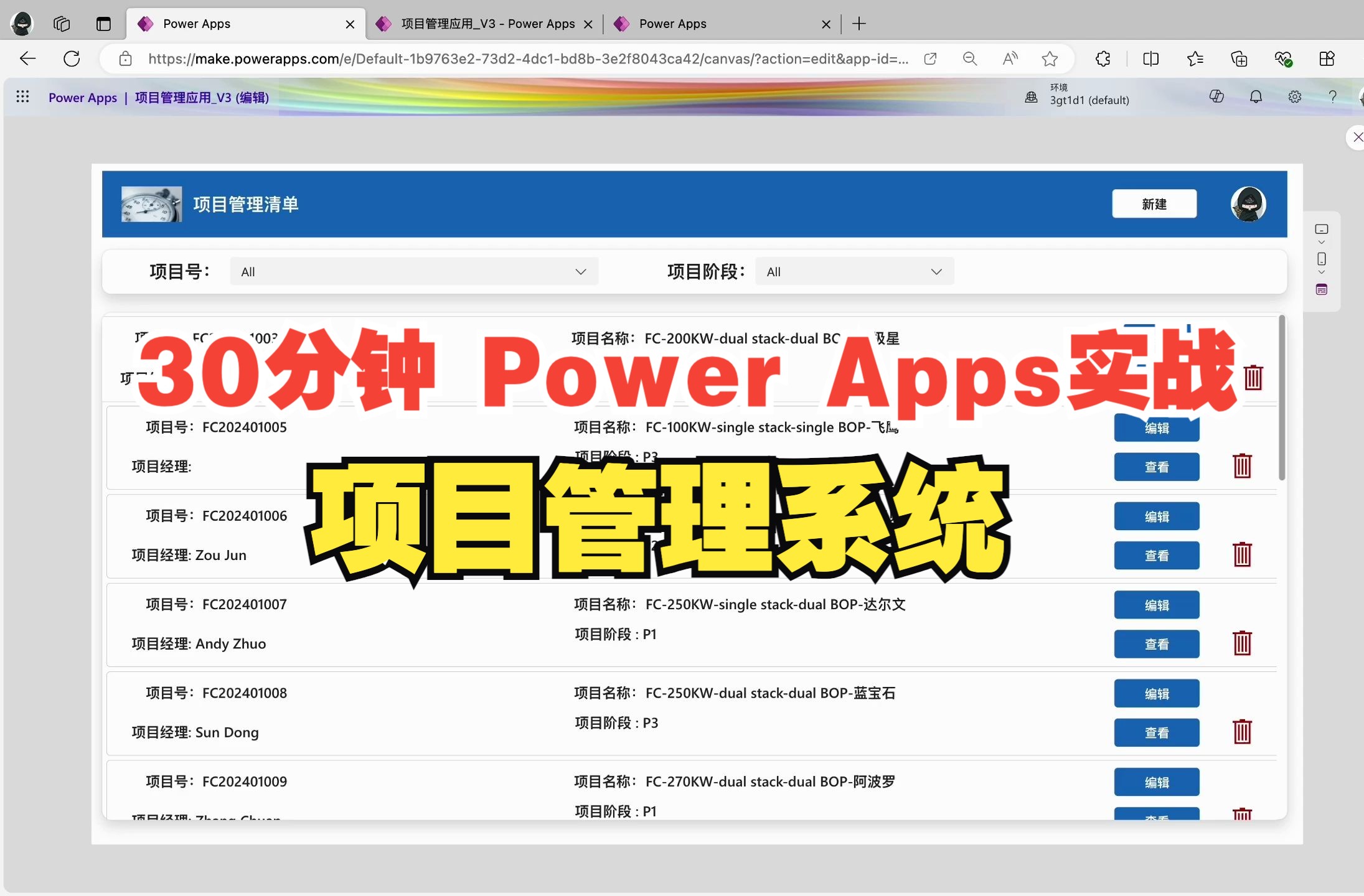The image size is (1364, 896).
Task: Open the browser sidebar apps icon
Action: tap(1327, 59)
